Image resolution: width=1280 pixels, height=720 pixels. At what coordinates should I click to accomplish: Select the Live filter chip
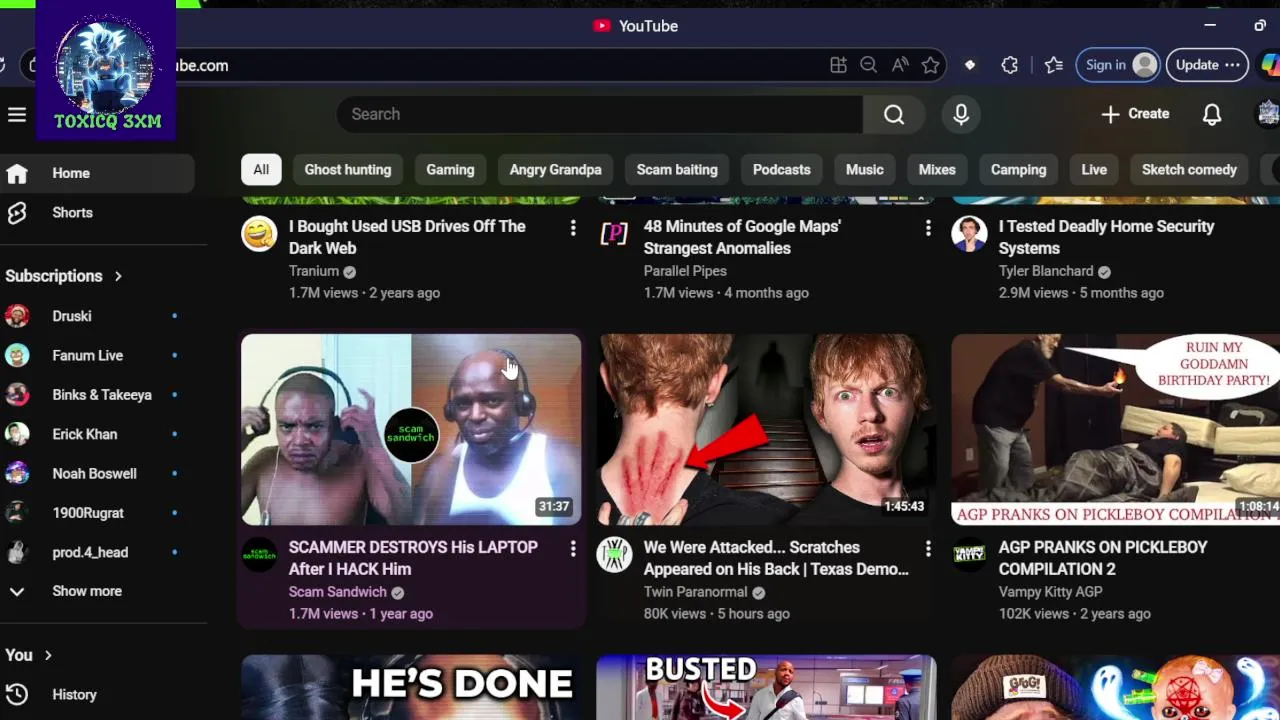pyautogui.click(x=1094, y=169)
